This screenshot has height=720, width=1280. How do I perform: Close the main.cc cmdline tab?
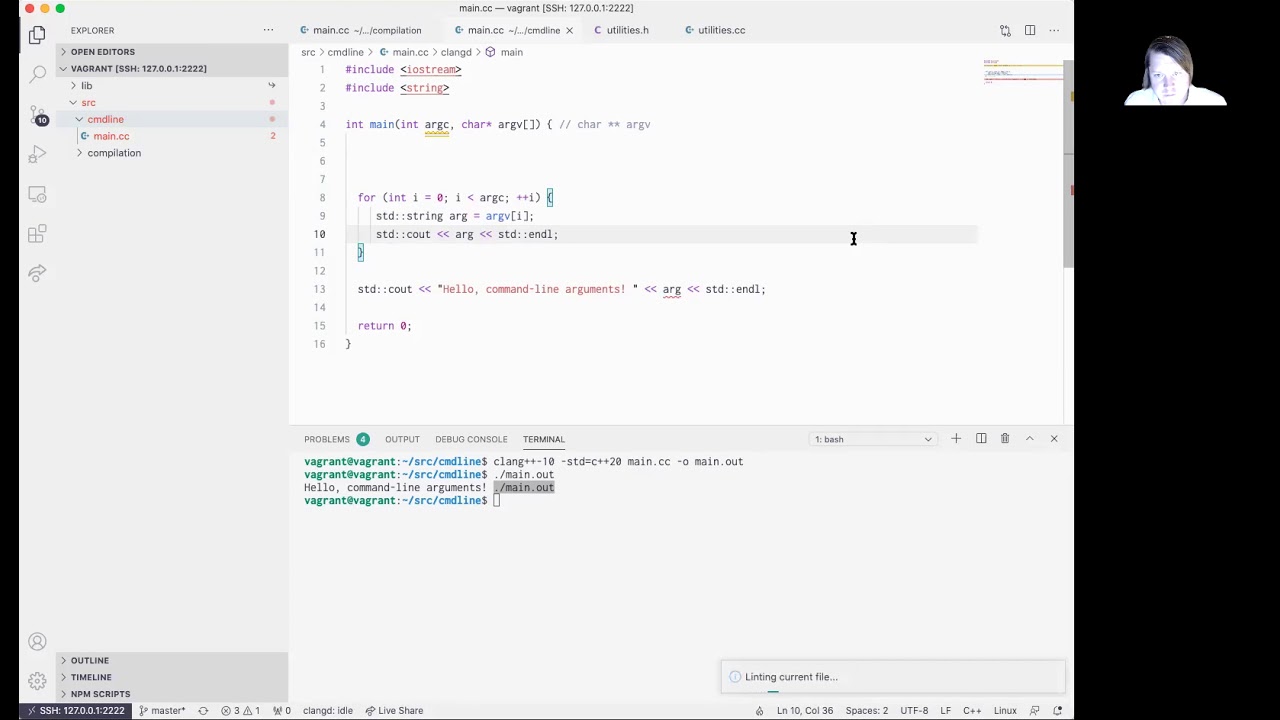(569, 30)
